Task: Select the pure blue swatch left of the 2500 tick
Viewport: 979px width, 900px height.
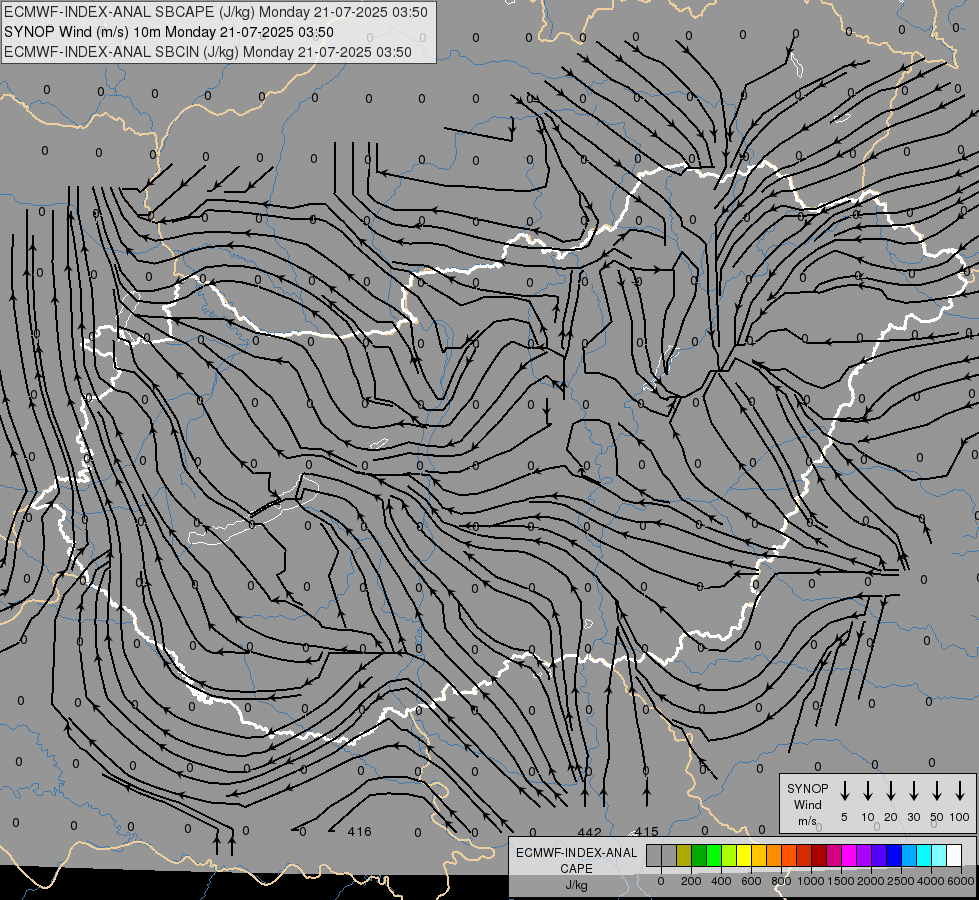Action: click(894, 855)
